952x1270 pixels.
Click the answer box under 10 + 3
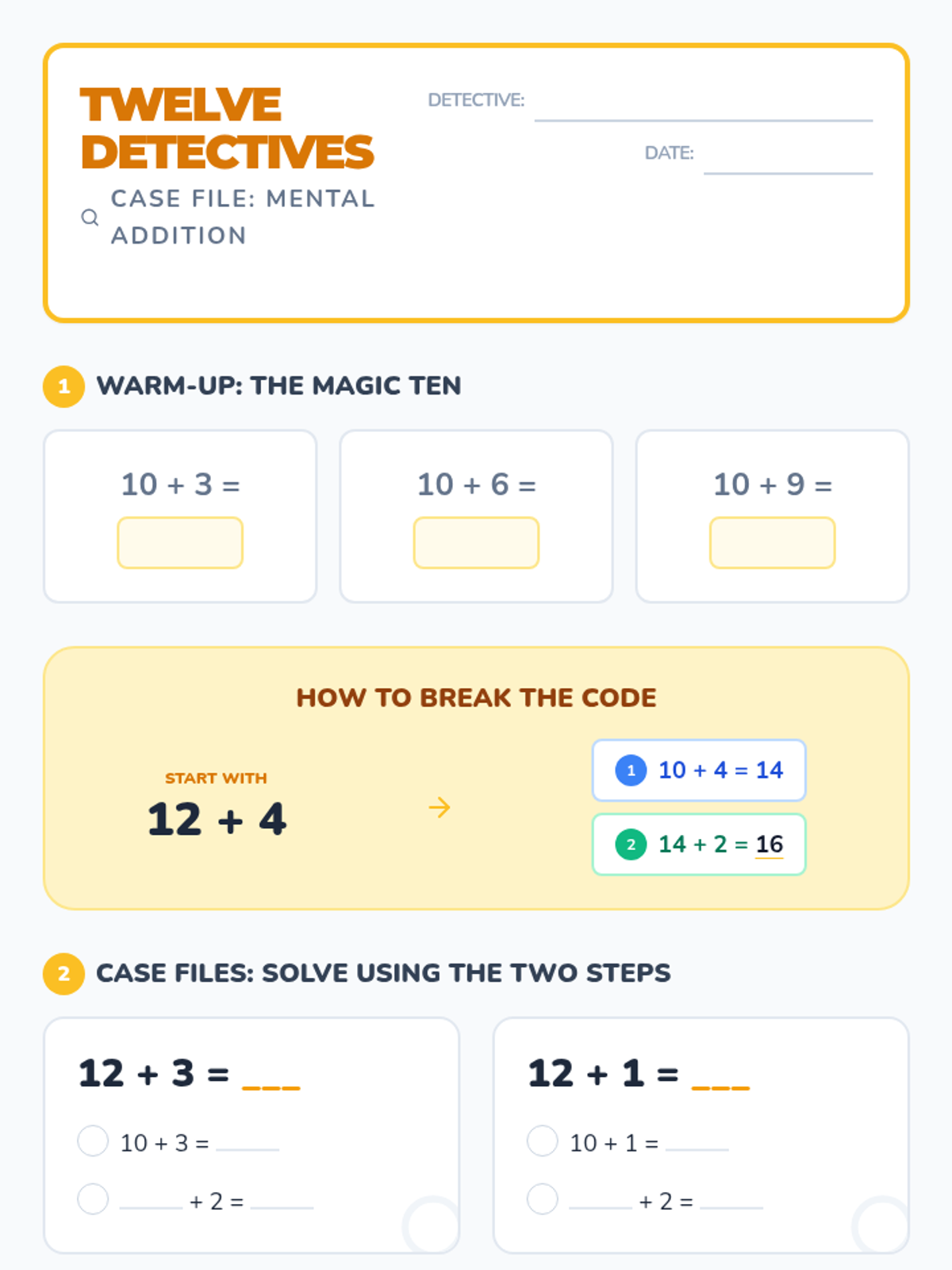(x=180, y=543)
